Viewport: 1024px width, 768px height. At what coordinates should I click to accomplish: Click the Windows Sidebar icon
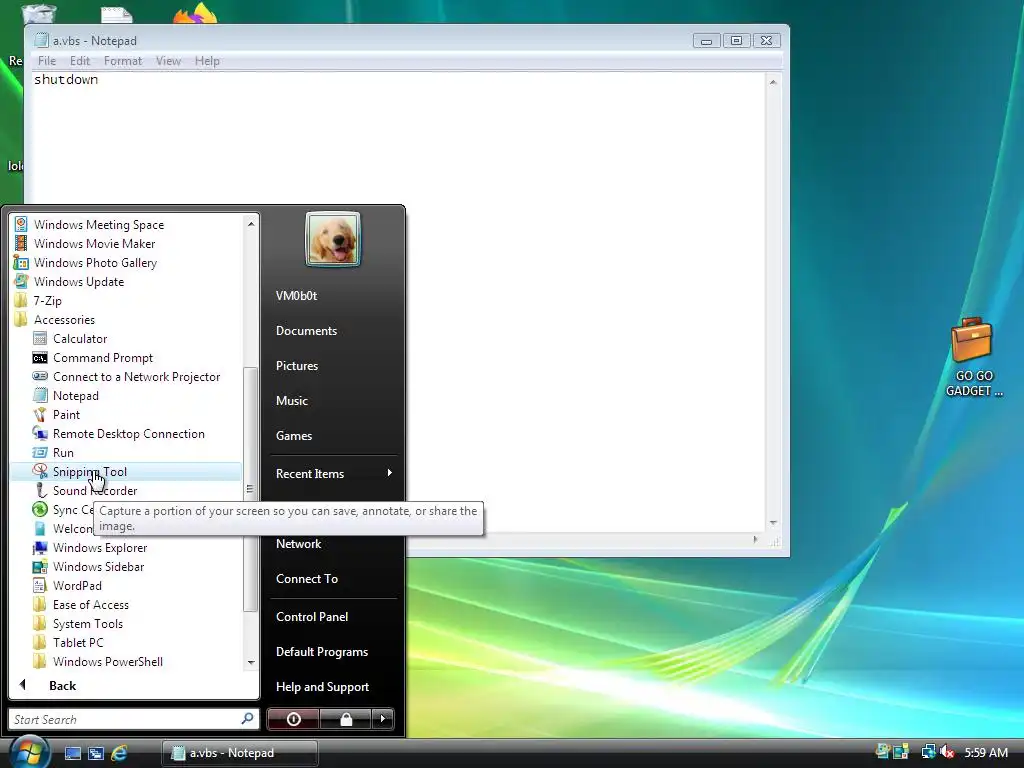[x=40, y=566]
